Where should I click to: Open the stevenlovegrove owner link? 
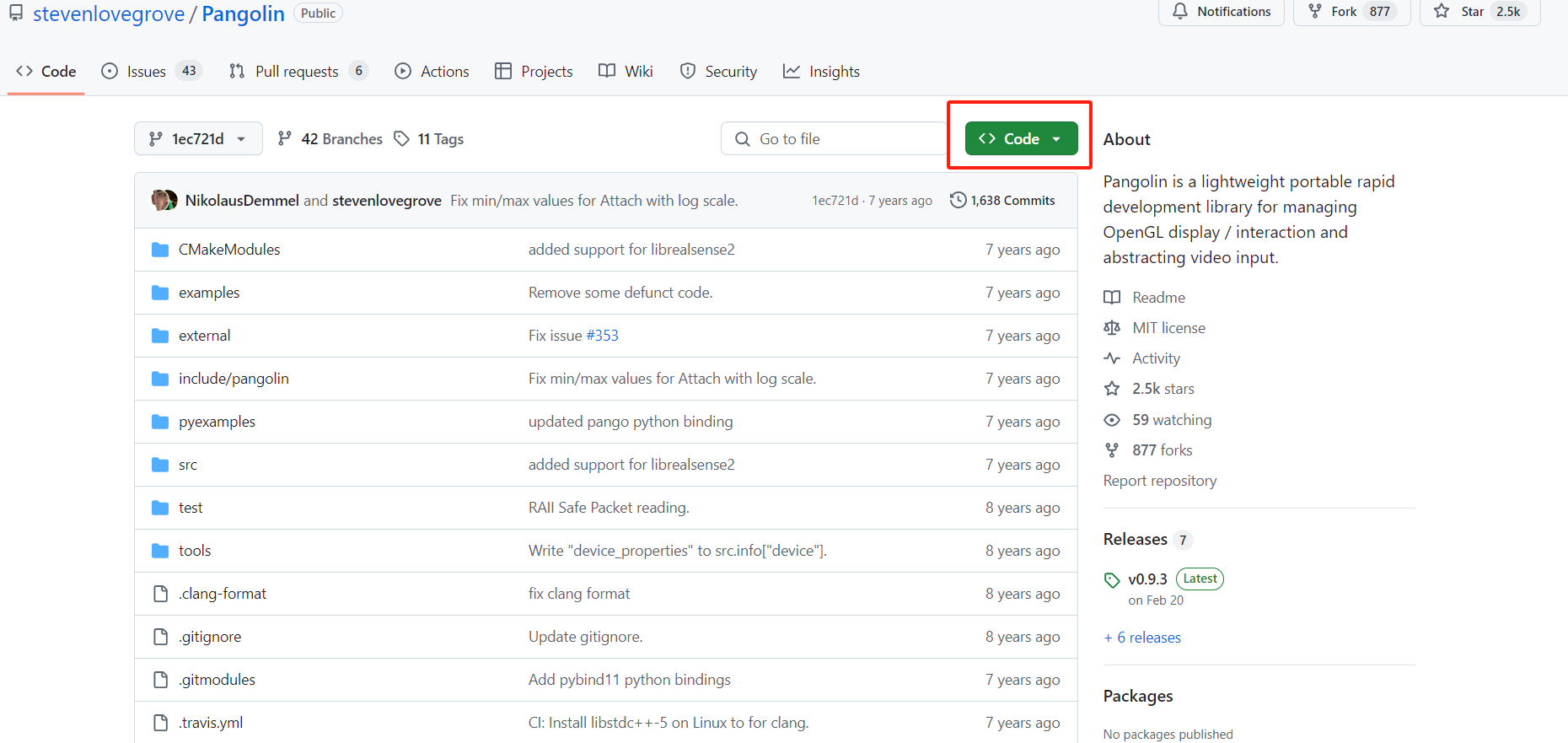click(109, 13)
